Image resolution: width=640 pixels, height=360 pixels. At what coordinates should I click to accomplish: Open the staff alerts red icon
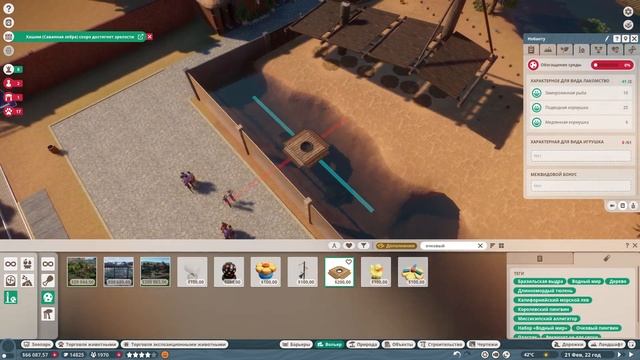9,83
